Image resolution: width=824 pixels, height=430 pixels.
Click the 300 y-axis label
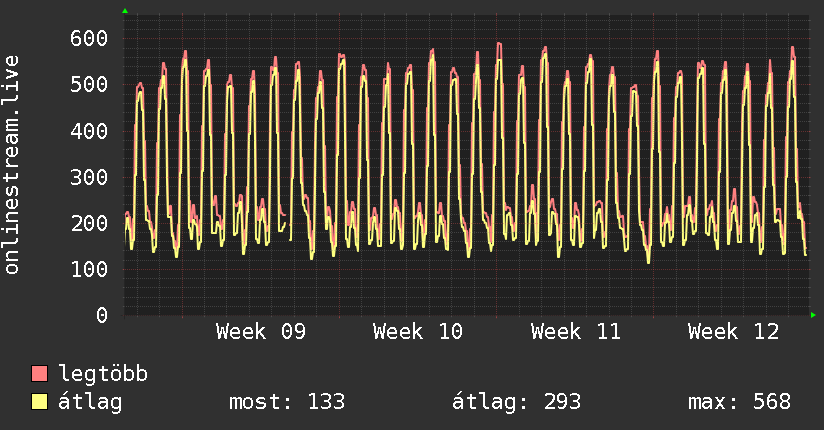pos(89,177)
